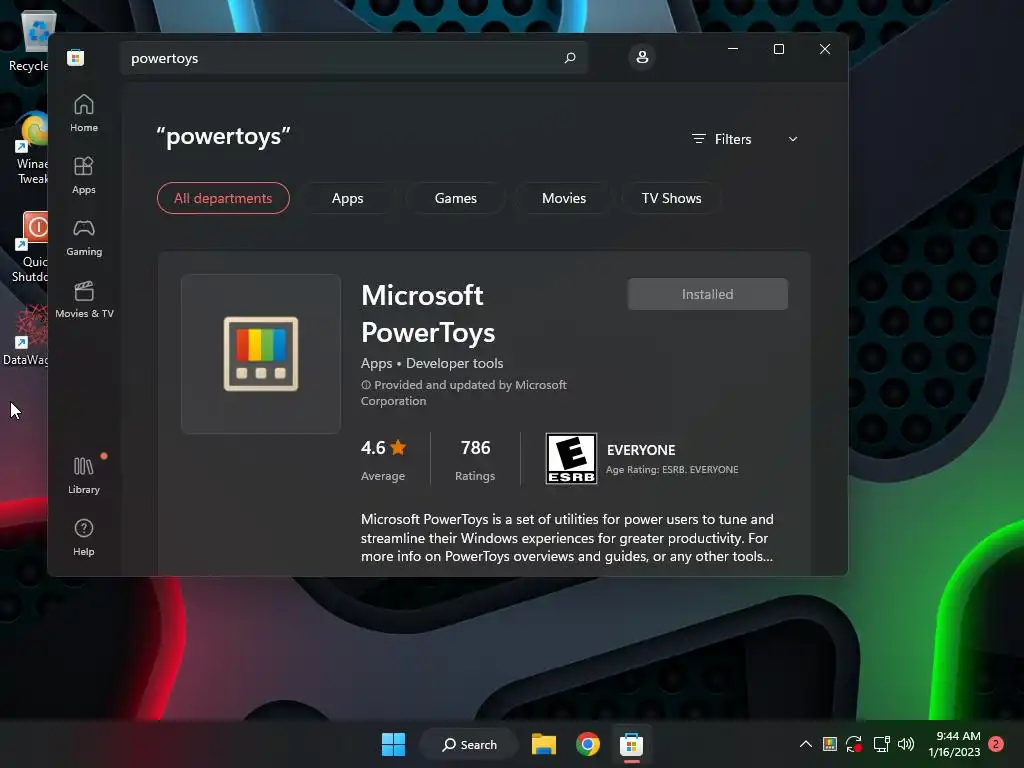Maximize the Microsoft Store window
The width and height of the screenshot is (1024, 768).
click(778, 49)
